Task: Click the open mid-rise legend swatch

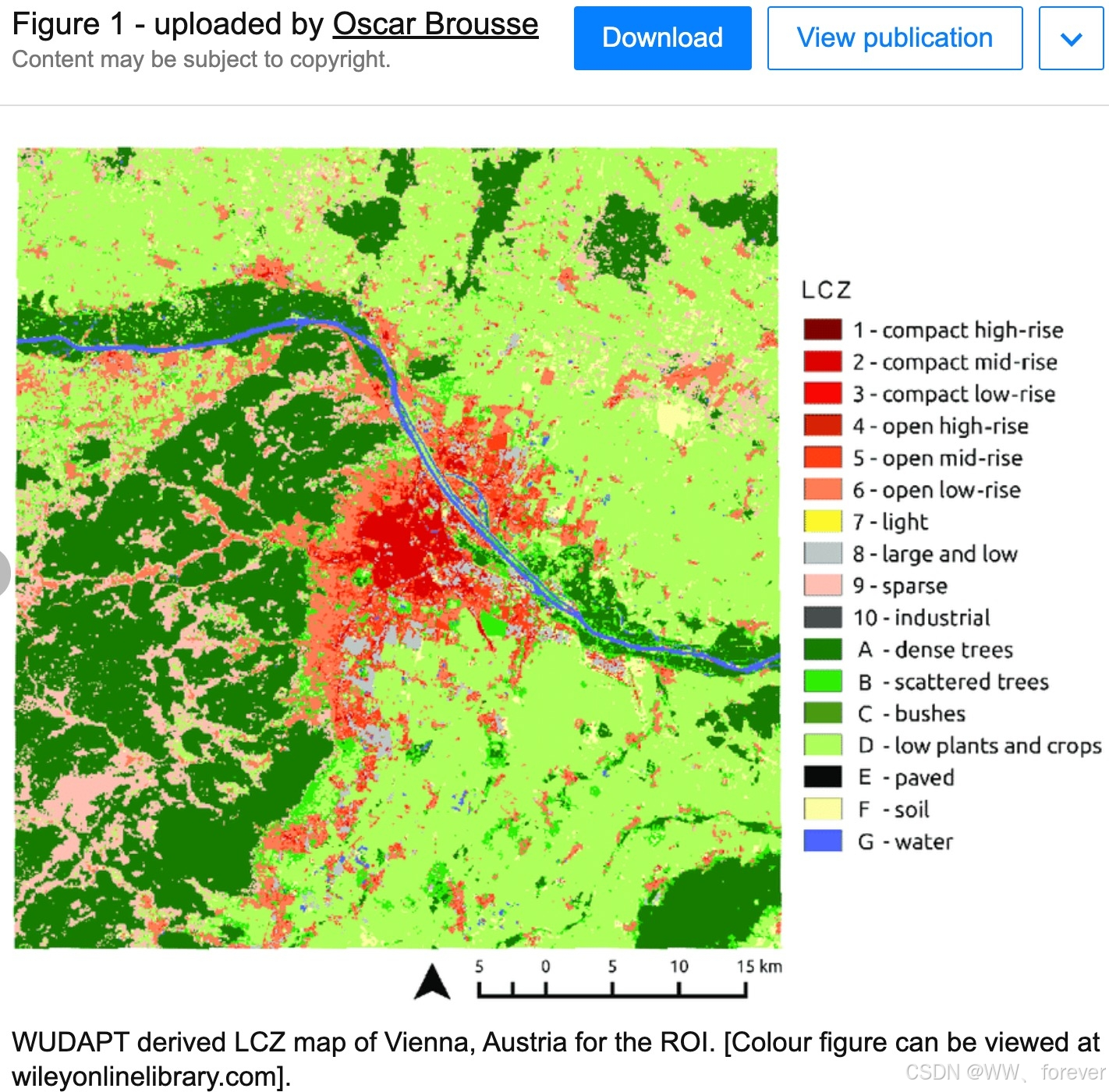Action: [823, 457]
